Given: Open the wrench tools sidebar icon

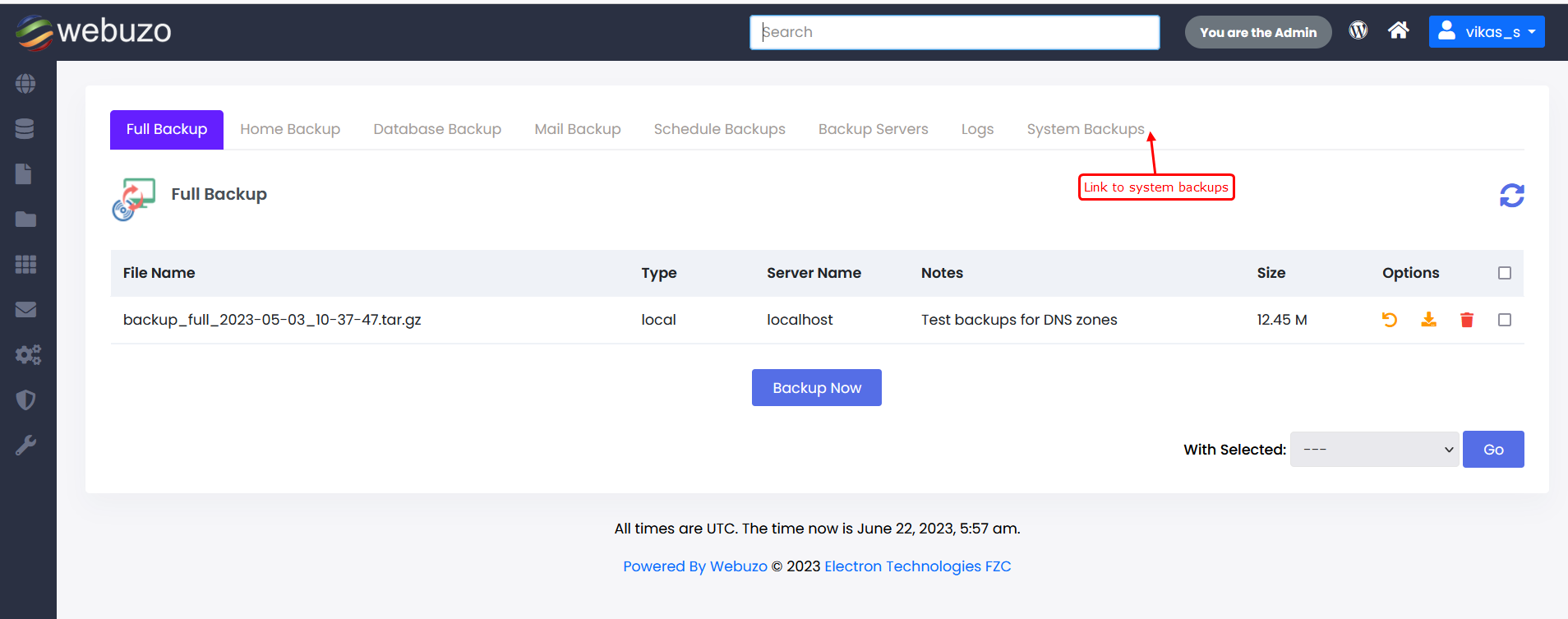Looking at the screenshot, I should point(25,446).
